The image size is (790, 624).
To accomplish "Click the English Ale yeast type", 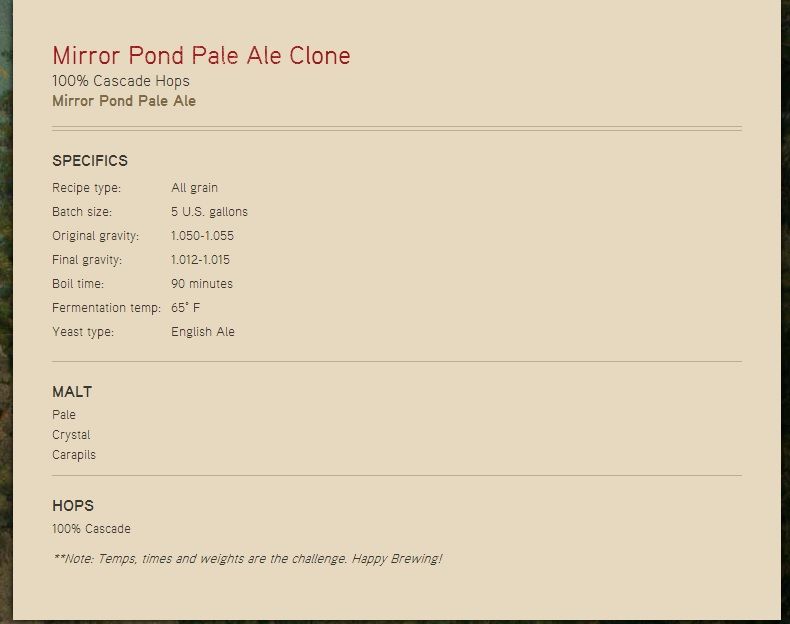I will point(203,332).
